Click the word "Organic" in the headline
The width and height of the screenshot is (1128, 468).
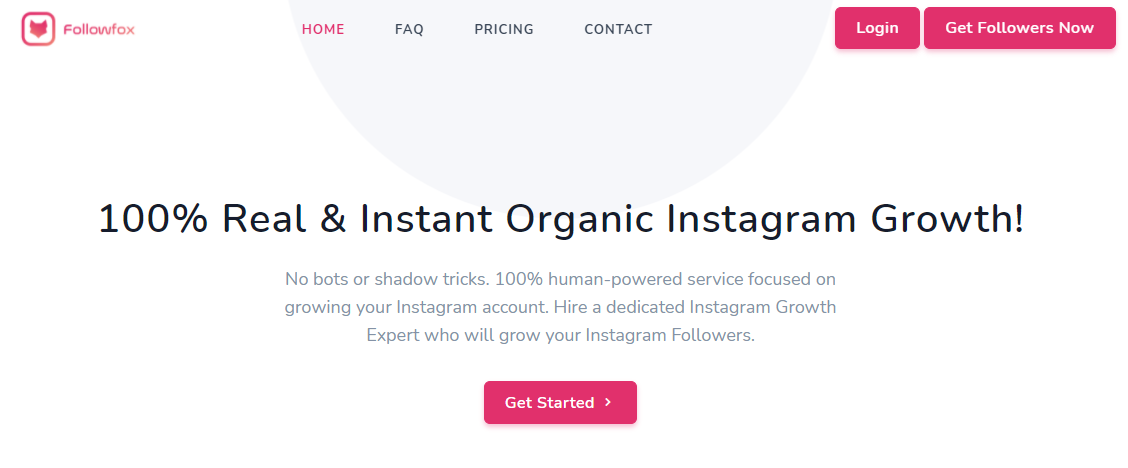578,219
